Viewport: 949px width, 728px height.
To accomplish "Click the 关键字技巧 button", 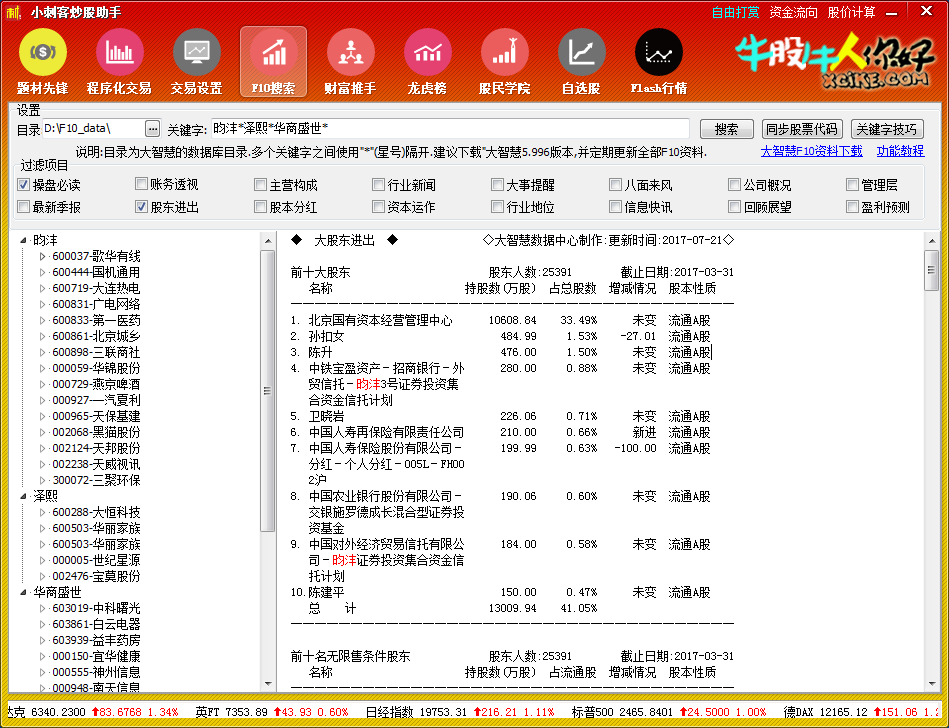I will (x=887, y=129).
